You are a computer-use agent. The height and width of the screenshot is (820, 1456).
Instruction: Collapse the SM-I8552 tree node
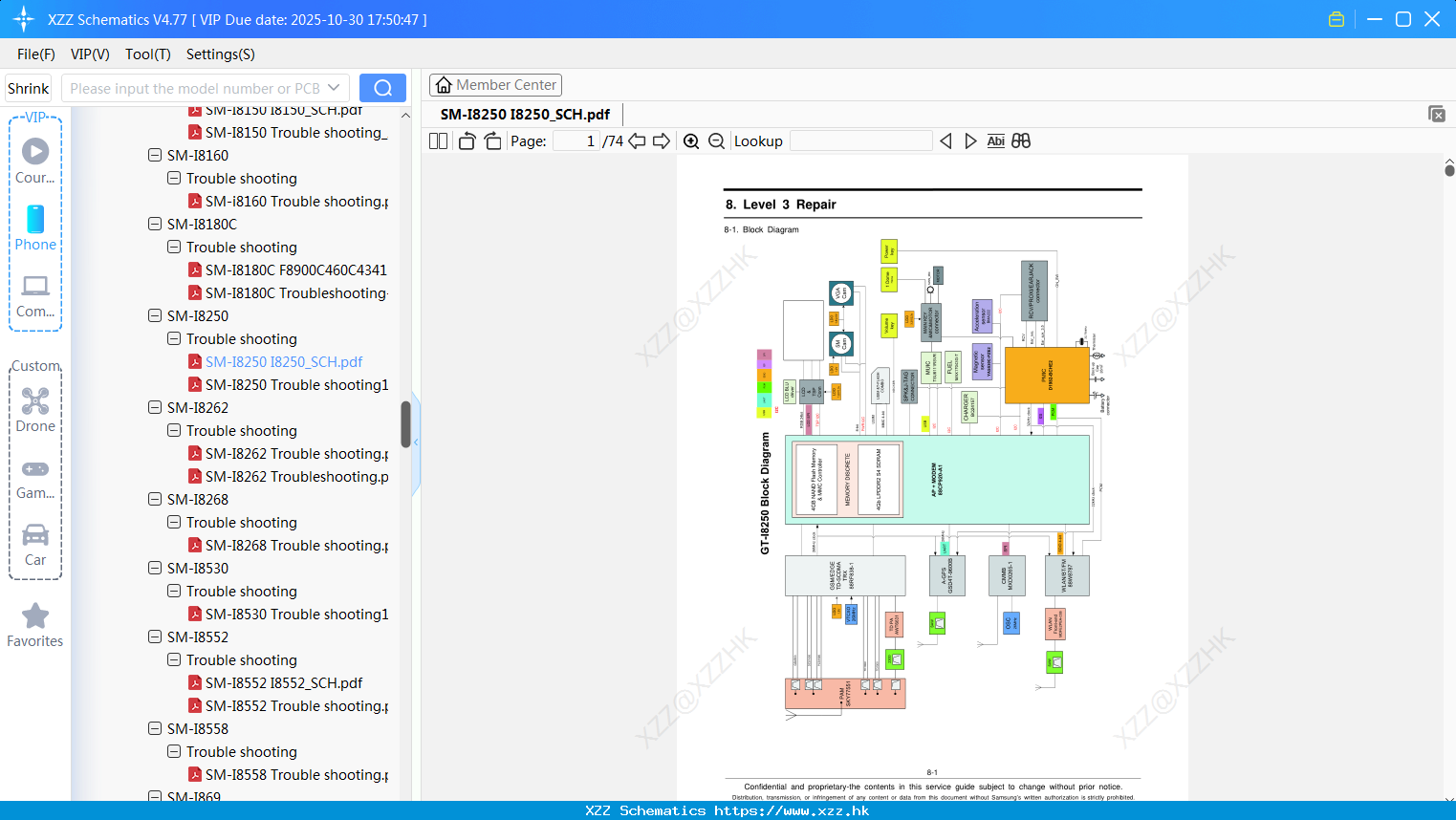(x=155, y=637)
